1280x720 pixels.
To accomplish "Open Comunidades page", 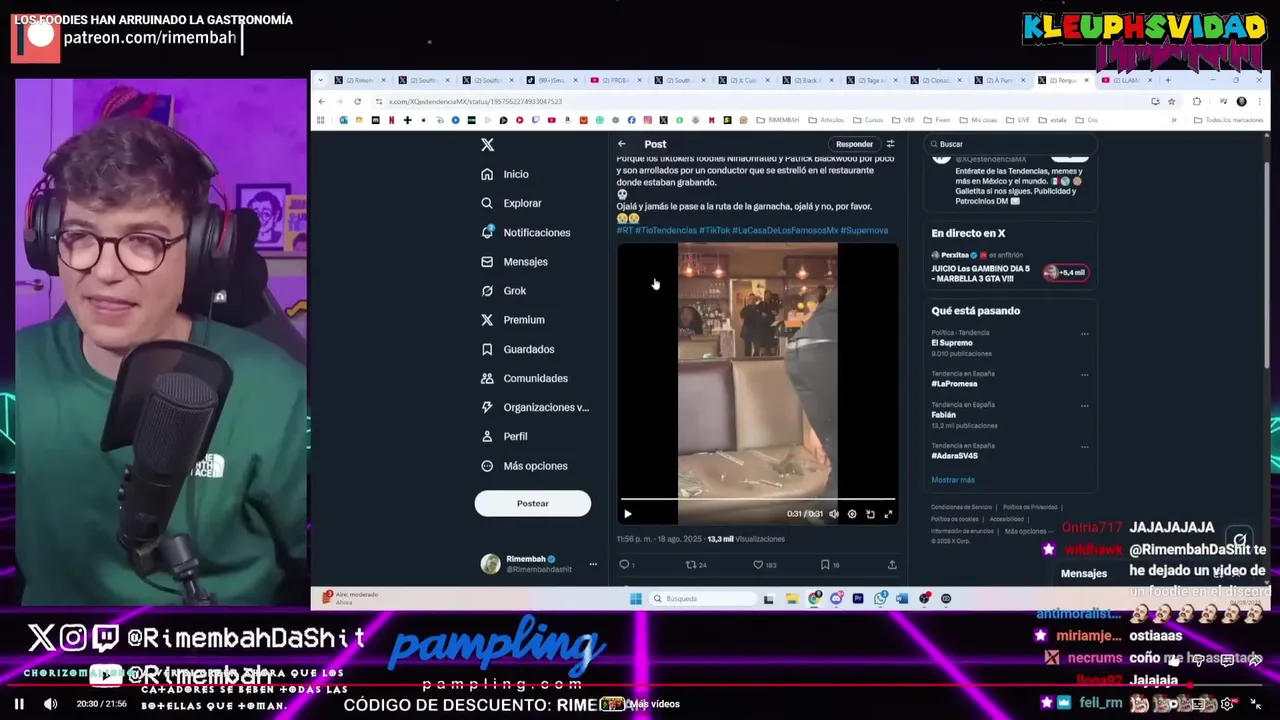I will click(524, 378).
